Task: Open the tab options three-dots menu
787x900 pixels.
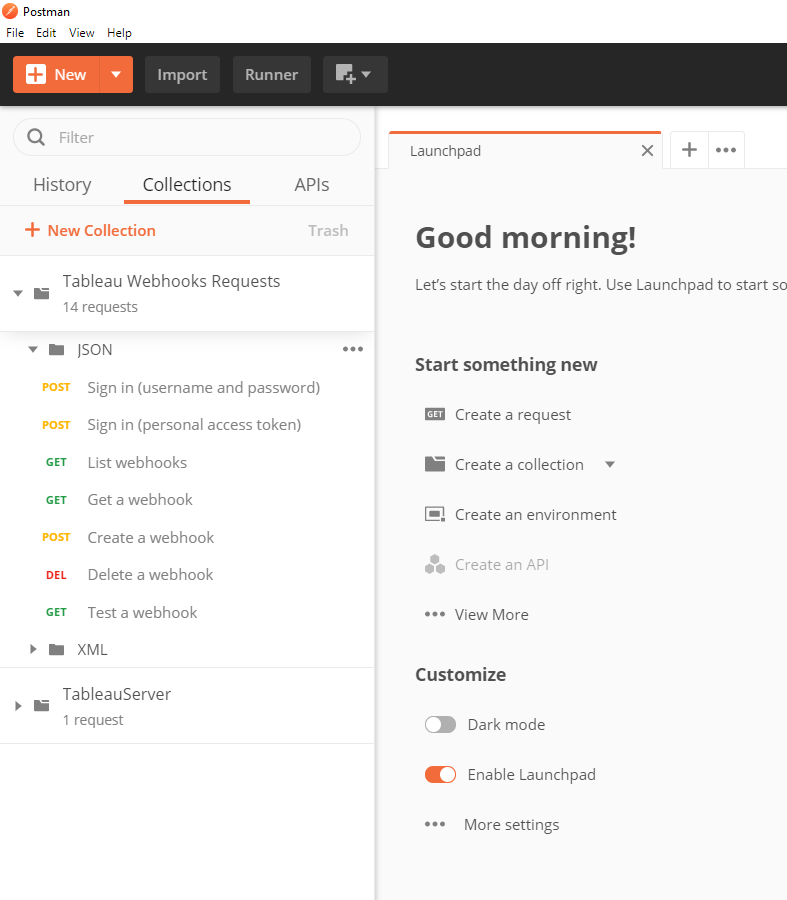Action: coord(726,150)
